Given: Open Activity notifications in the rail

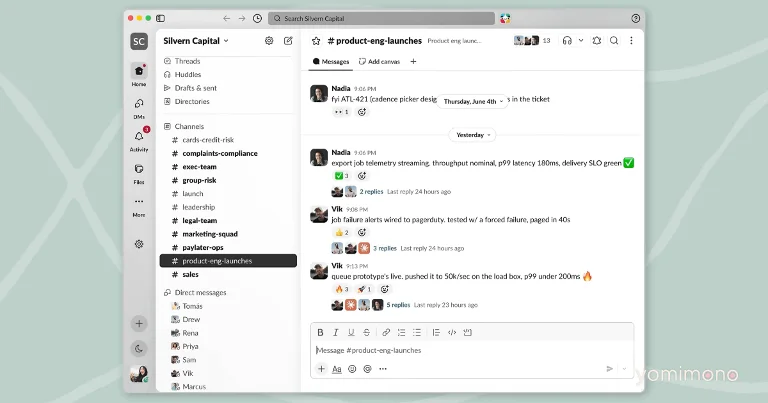Looking at the screenshot, I should pos(139,141).
